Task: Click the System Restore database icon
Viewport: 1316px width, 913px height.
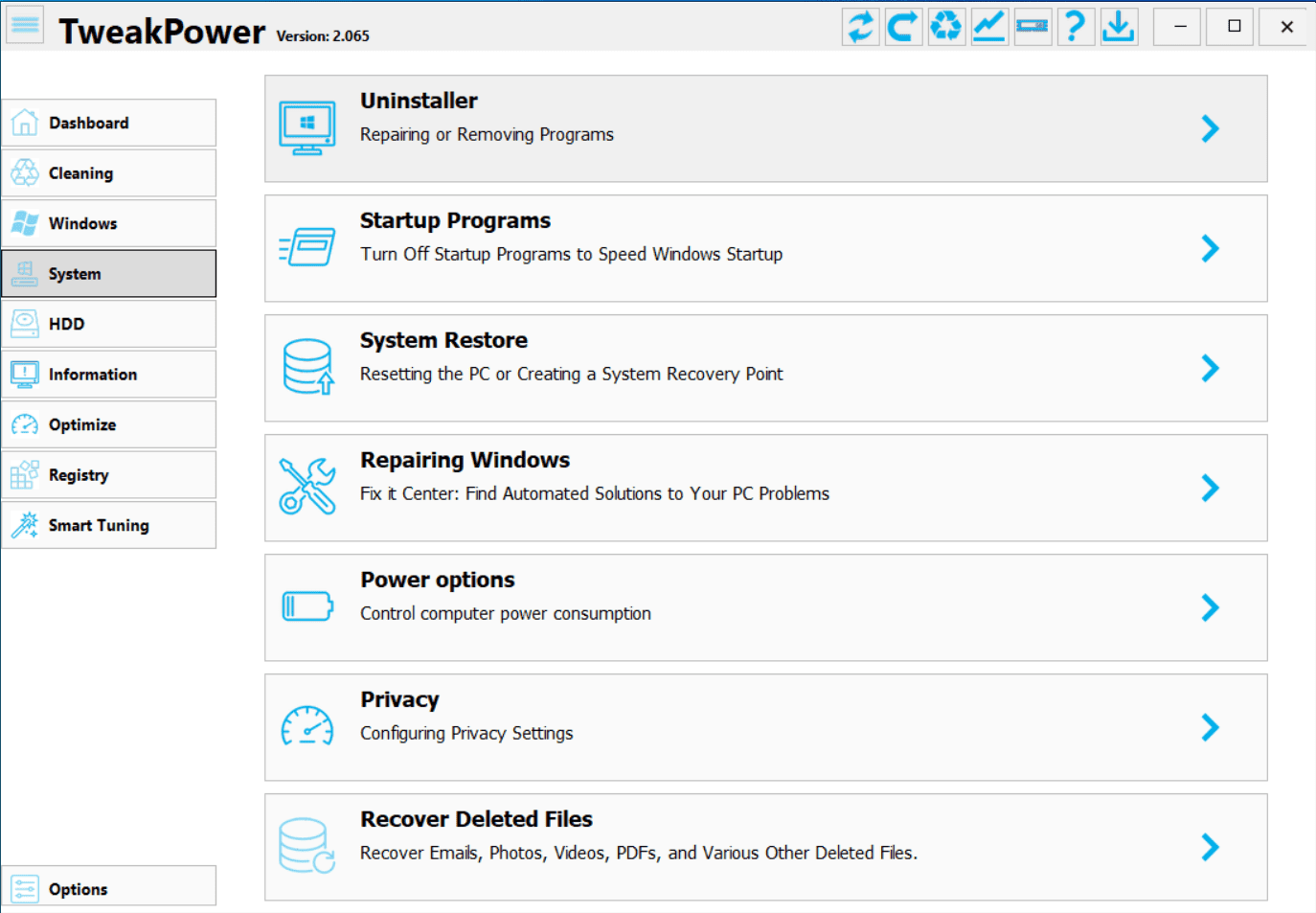Action: [307, 367]
